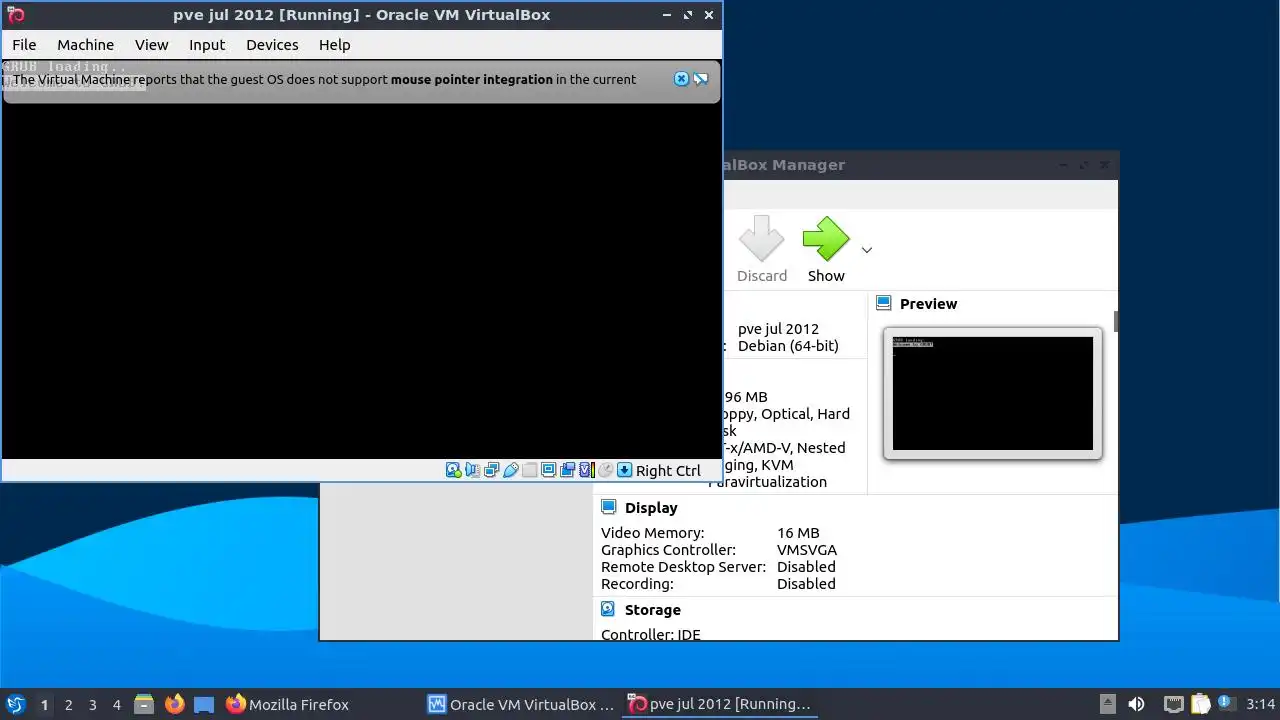Click the USB devices status icon
Screen dimensions: 1280x720
[510, 470]
